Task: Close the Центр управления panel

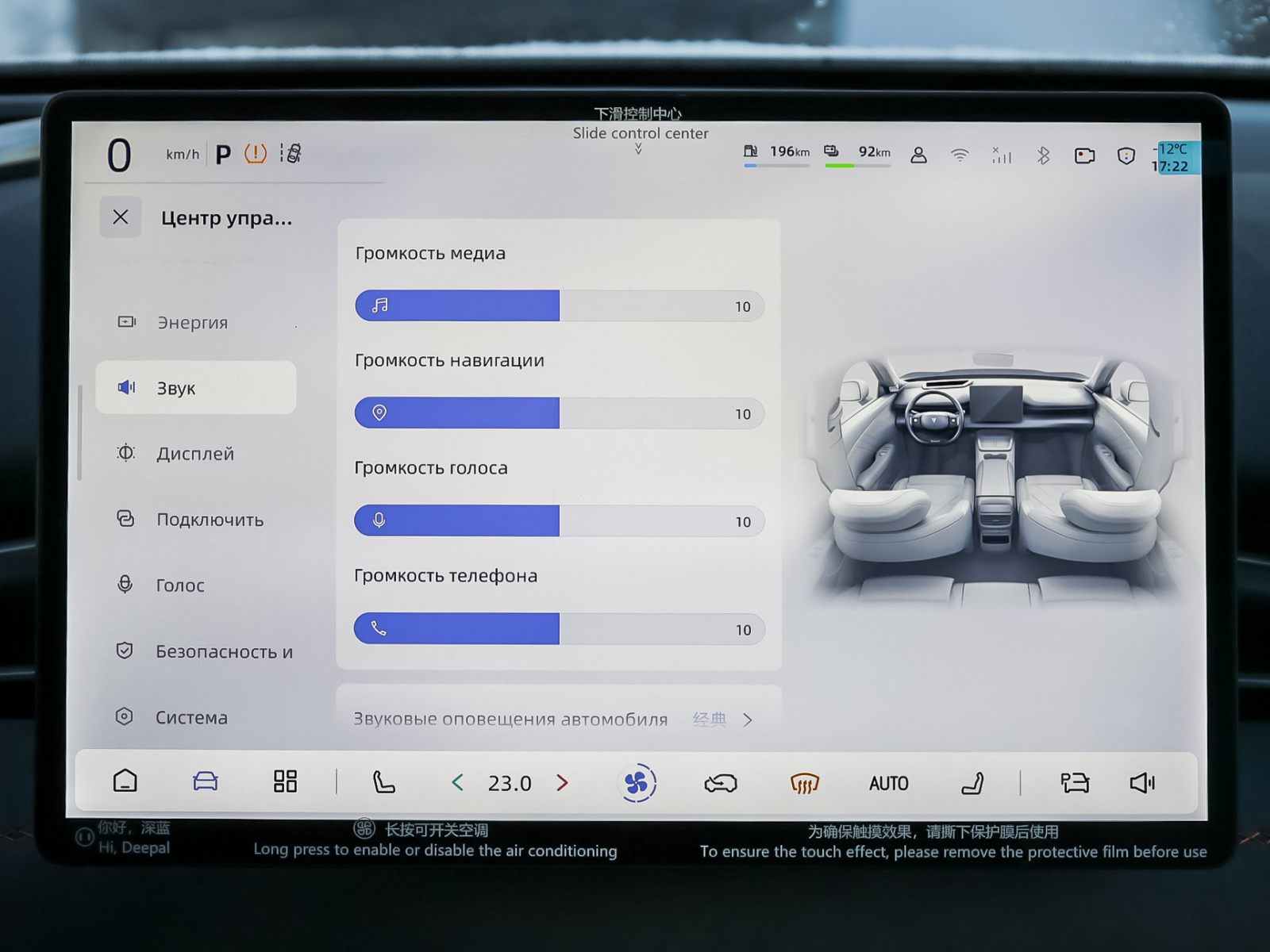Action: [121, 217]
